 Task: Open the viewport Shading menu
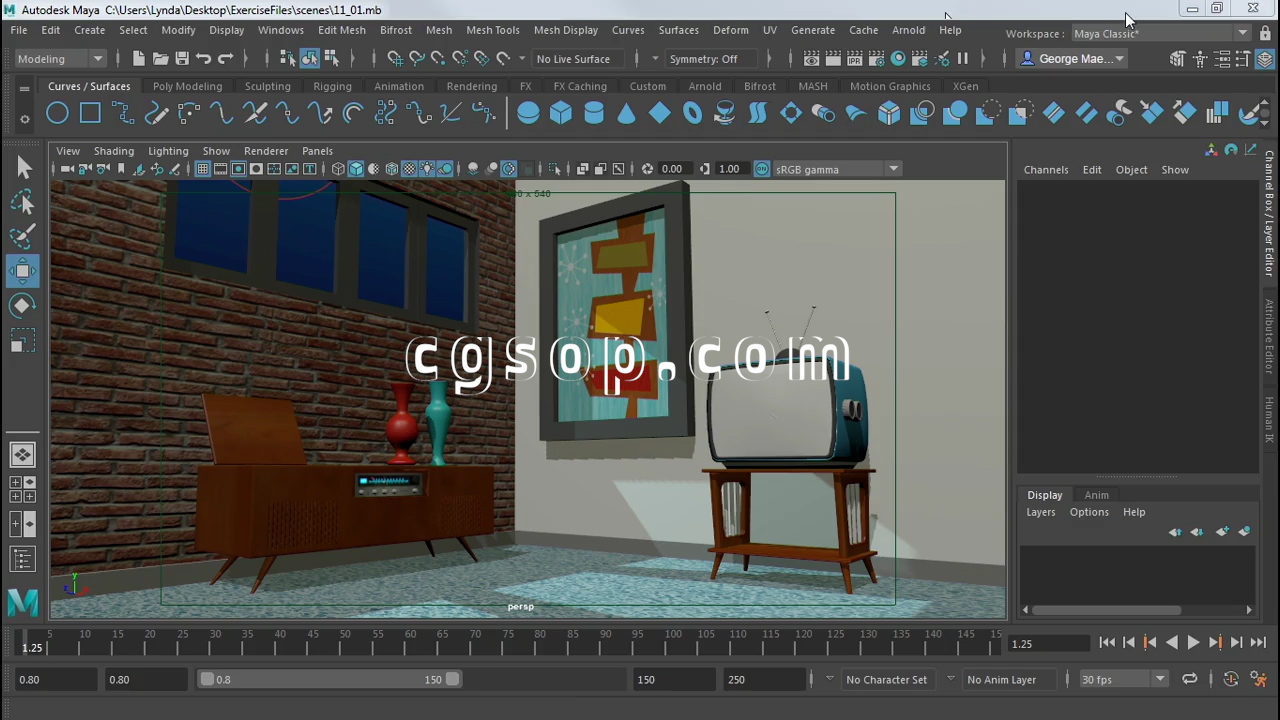[114, 151]
